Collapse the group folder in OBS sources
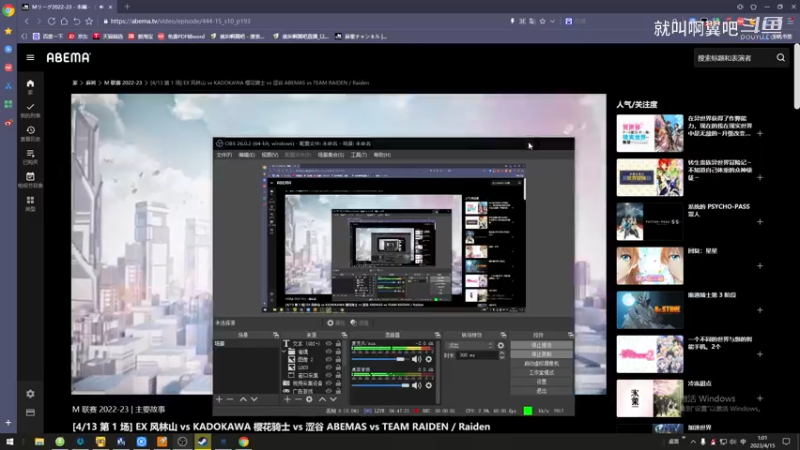 (x=284, y=352)
